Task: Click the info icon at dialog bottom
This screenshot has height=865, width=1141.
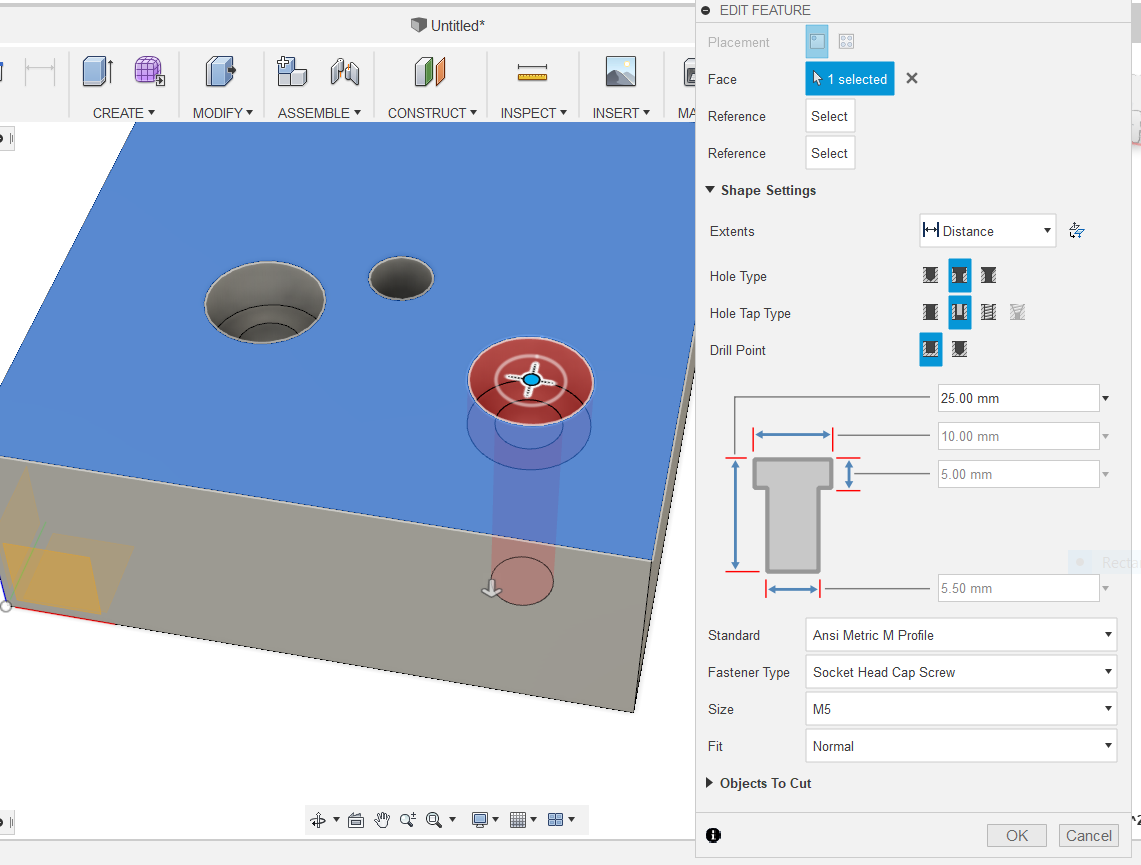Action: [x=713, y=835]
